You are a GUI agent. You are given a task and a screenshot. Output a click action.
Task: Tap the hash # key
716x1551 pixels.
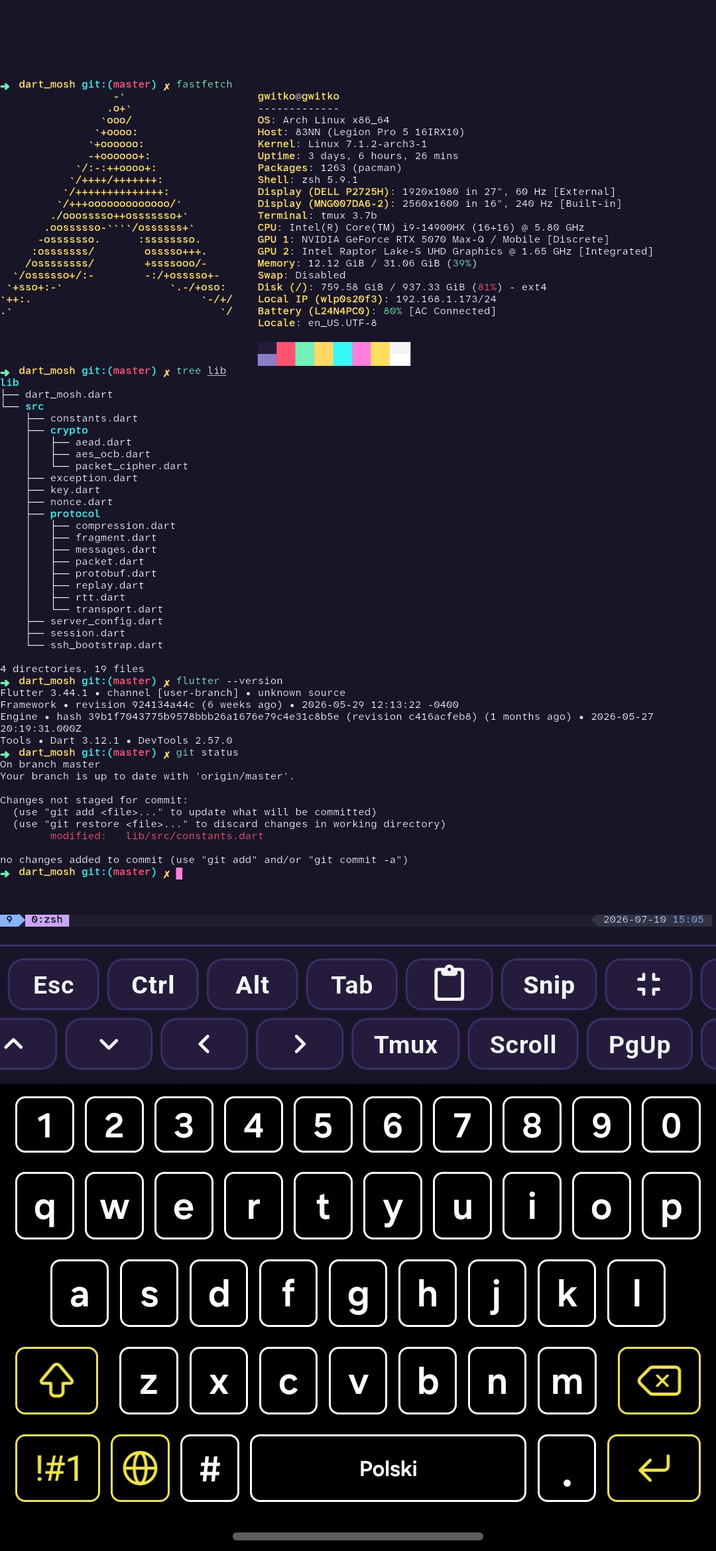pos(210,1468)
